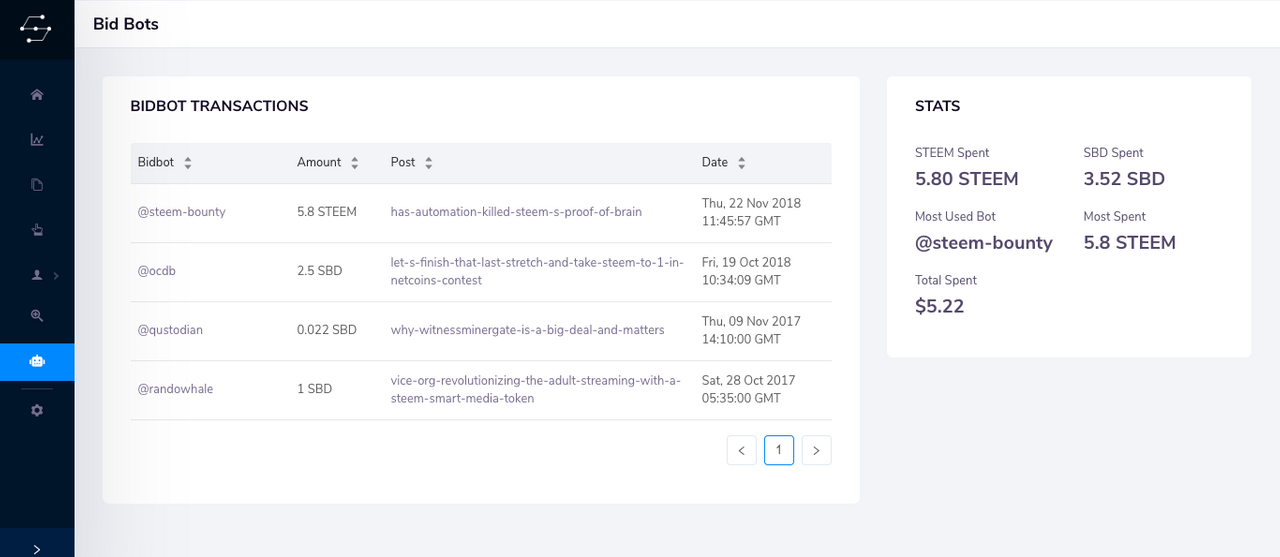Sort the table by Bidbot column
Viewport: 1280px width, 557px height.
(187, 162)
